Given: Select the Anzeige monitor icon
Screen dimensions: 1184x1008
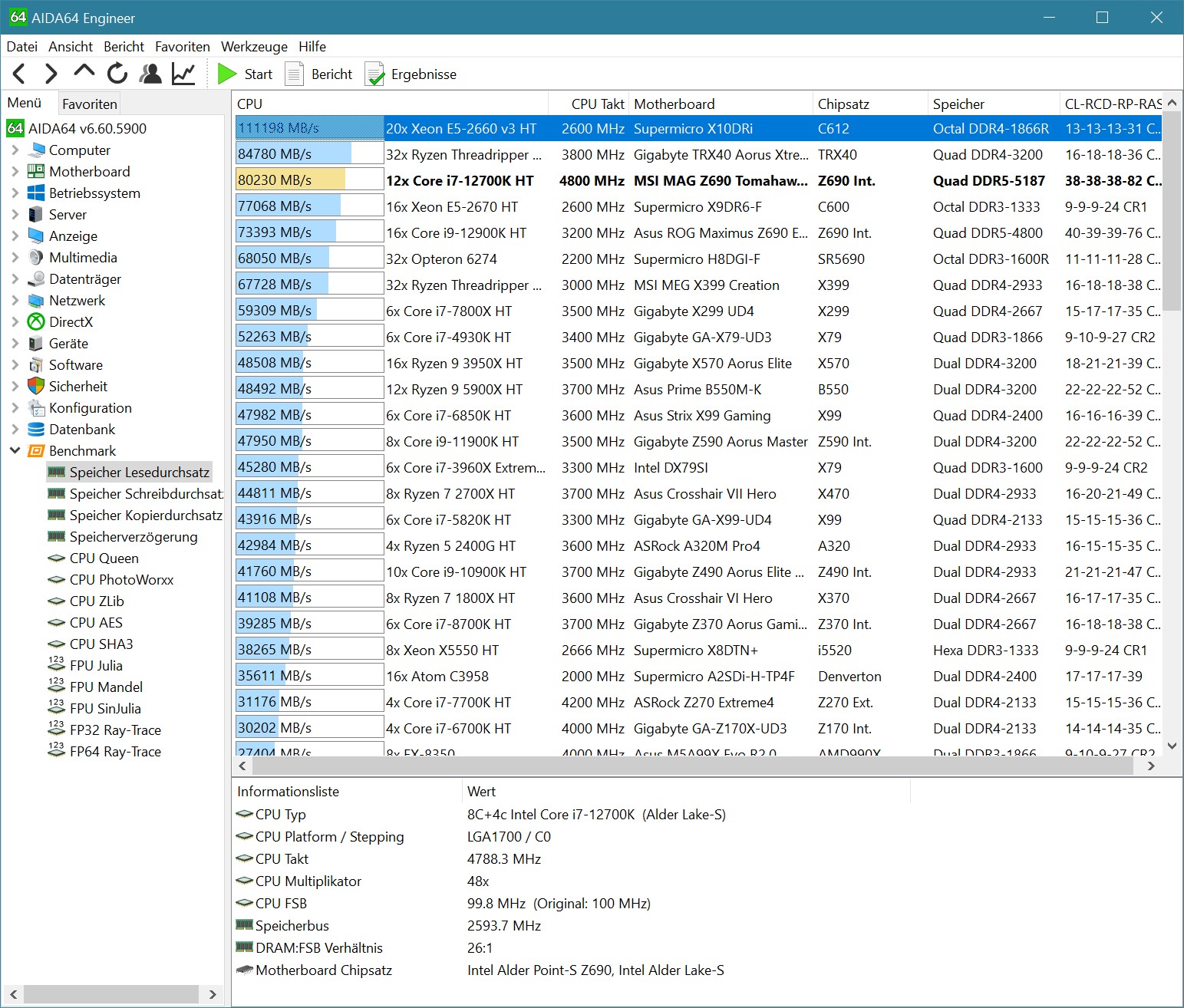Looking at the screenshot, I should (x=36, y=236).
